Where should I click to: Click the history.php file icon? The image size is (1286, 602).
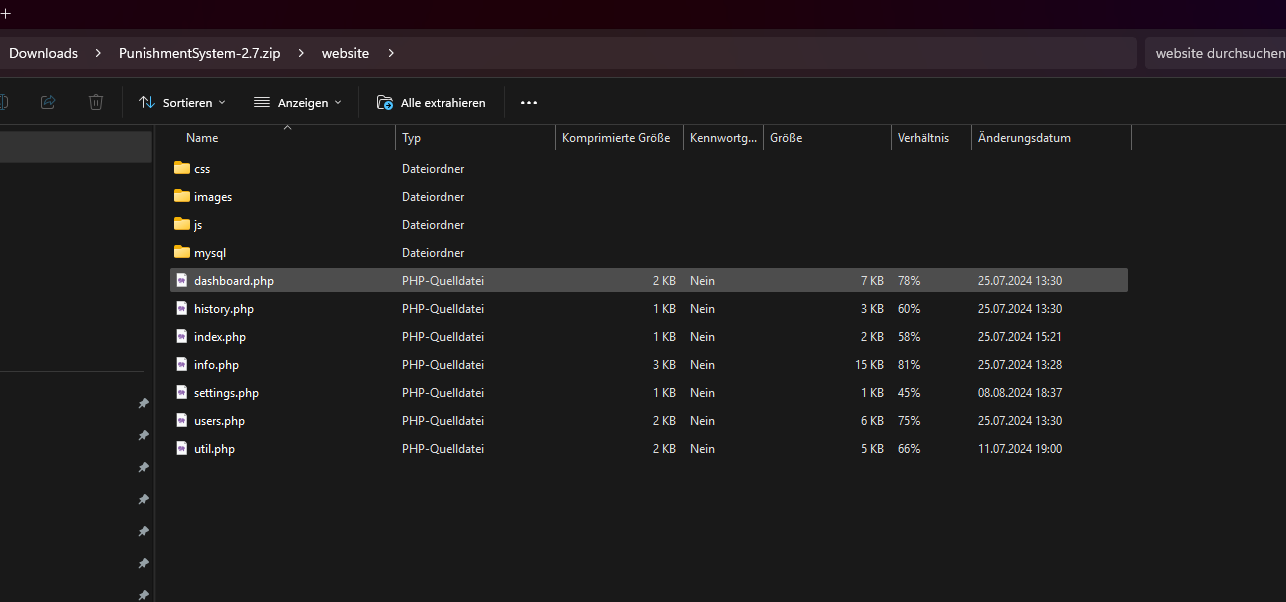click(x=181, y=308)
